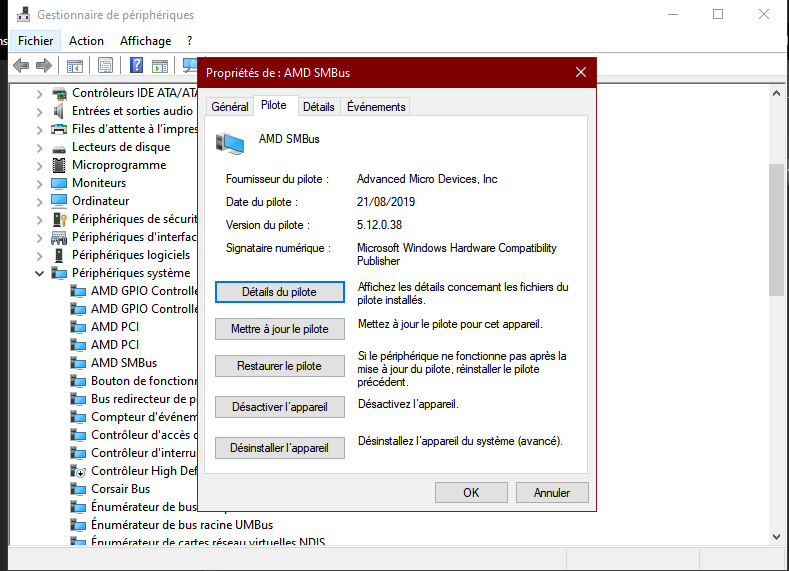Click Désinstaller l'appareil button
Screen dimensions: 789x571
(279, 448)
